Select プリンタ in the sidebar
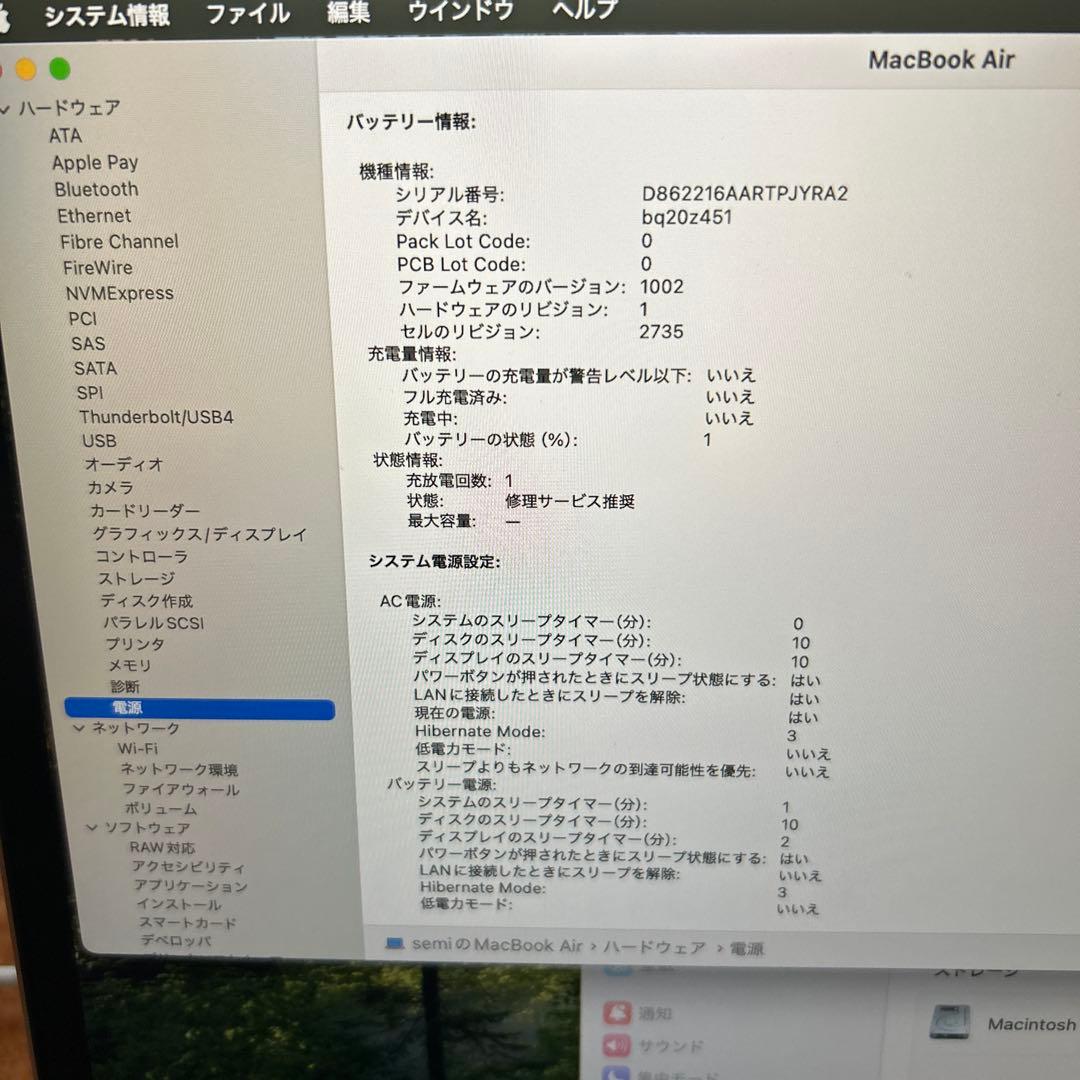The image size is (1080, 1080). [135, 644]
